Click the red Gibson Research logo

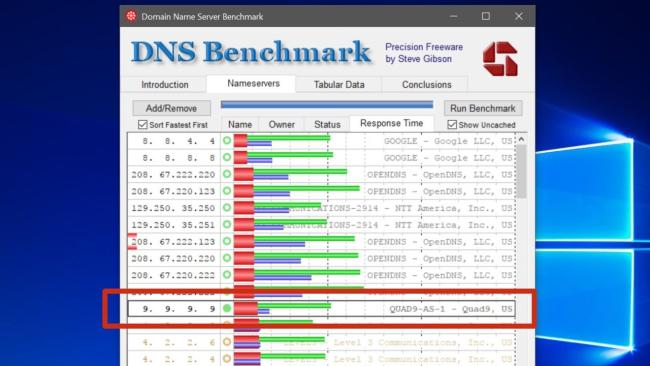(x=500, y=58)
